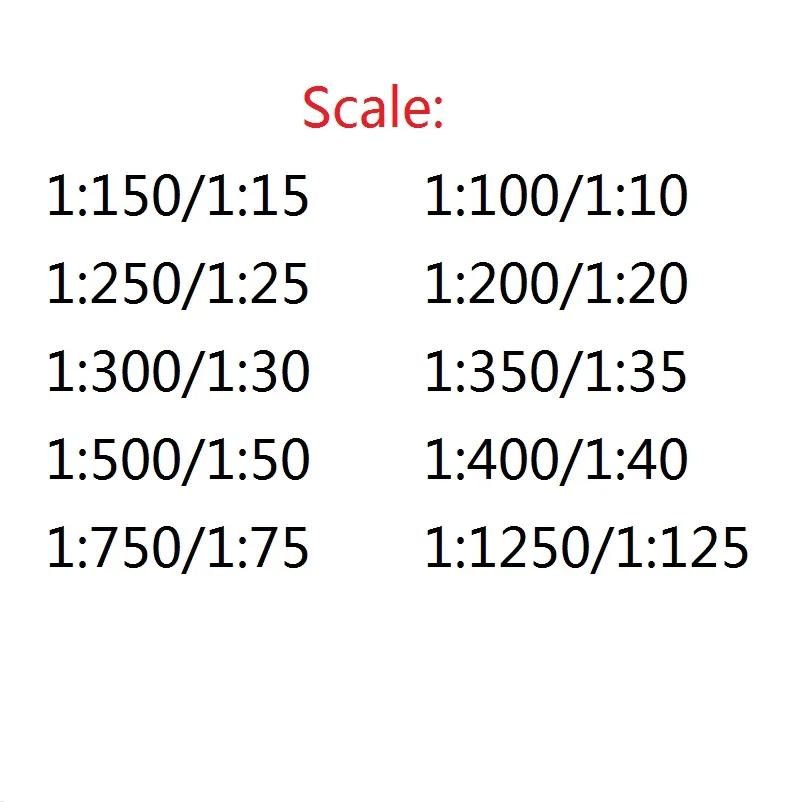Select the 1:300 ratio text

[x=108, y=372]
